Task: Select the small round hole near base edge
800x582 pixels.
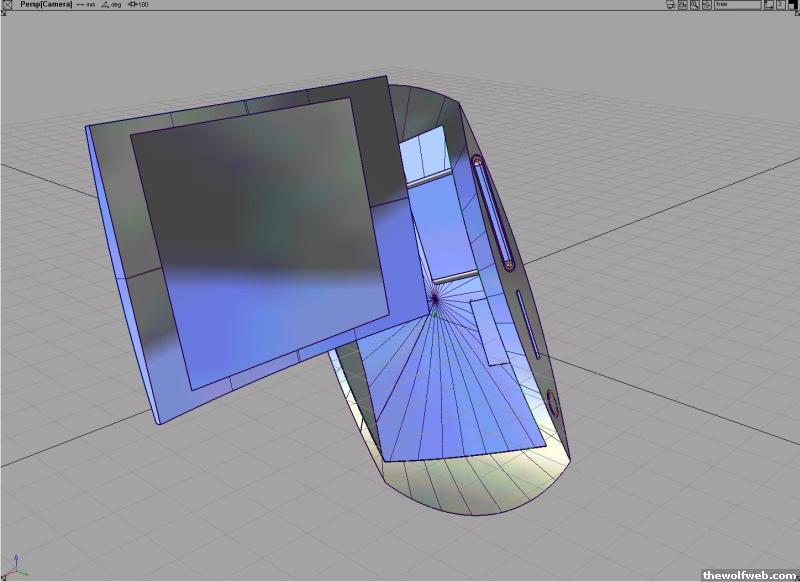Action: tap(552, 403)
